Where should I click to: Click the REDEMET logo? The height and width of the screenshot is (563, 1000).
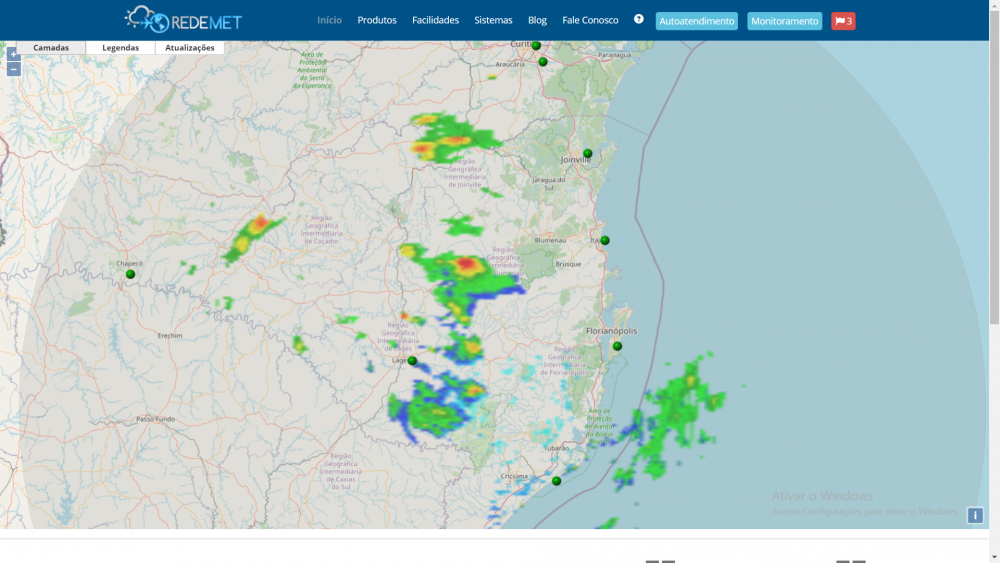[x=183, y=20]
